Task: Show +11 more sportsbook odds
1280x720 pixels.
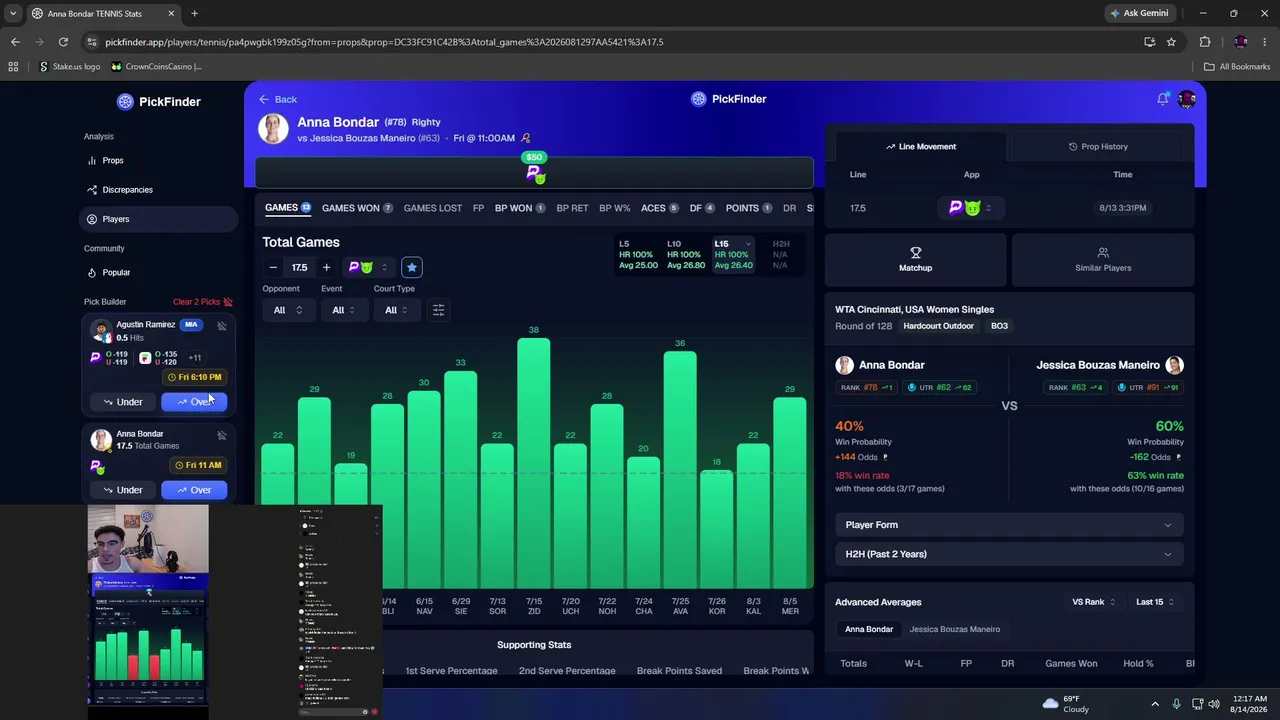Action: tap(194, 357)
